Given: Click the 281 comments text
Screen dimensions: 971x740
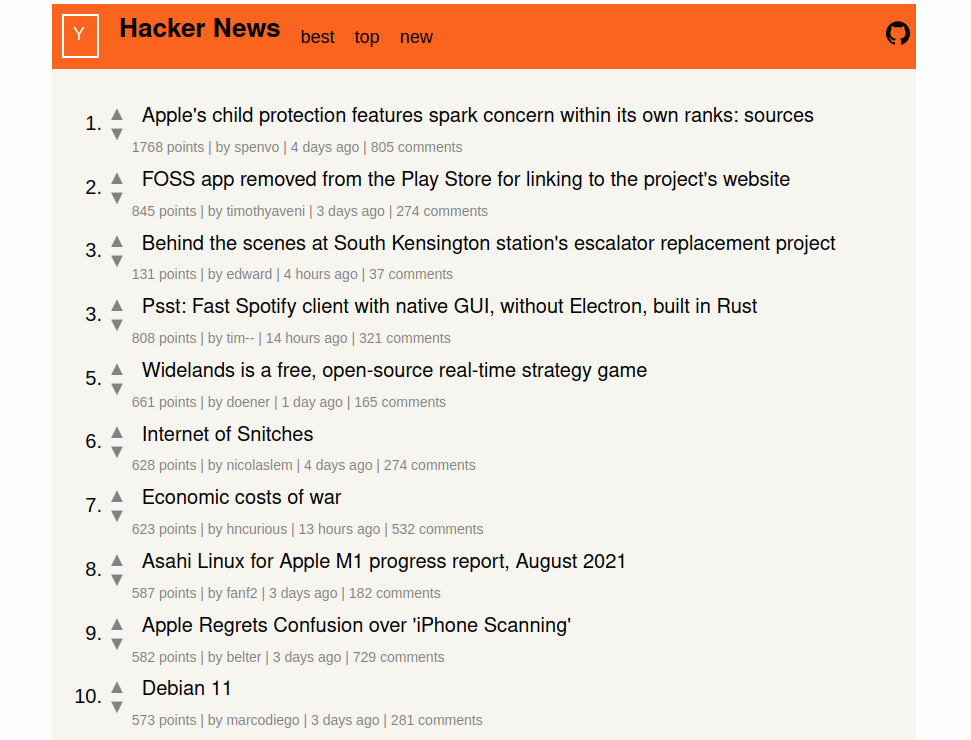Looking at the screenshot, I should tap(436, 720).
